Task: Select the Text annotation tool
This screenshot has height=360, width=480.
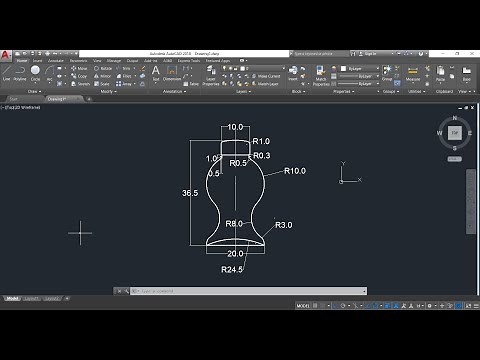Action: (x=156, y=73)
